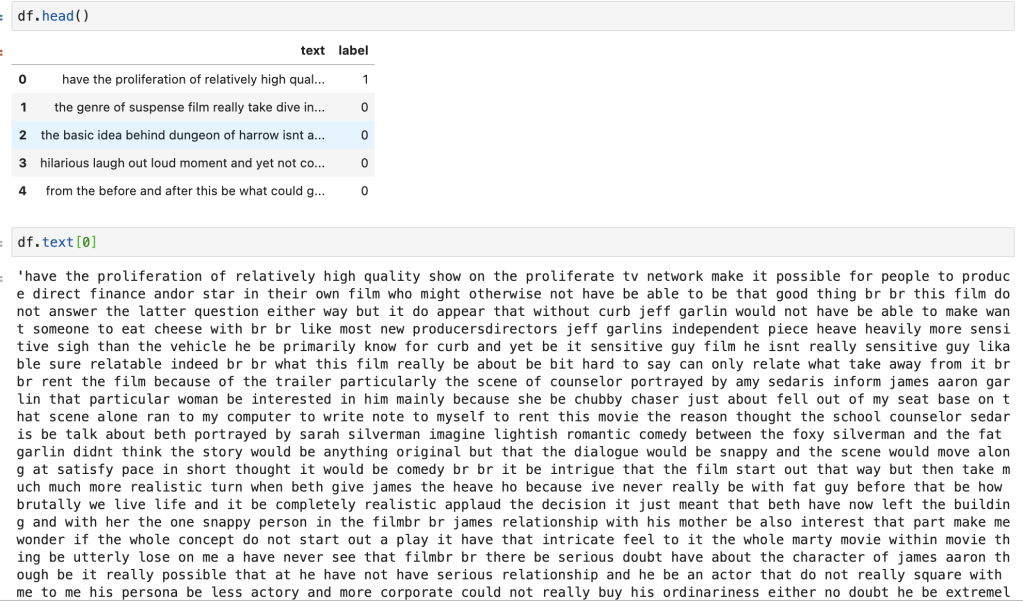Click the long review text output of df.text[0]
The height and width of the screenshot is (601, 1023).
coord(510,430)
